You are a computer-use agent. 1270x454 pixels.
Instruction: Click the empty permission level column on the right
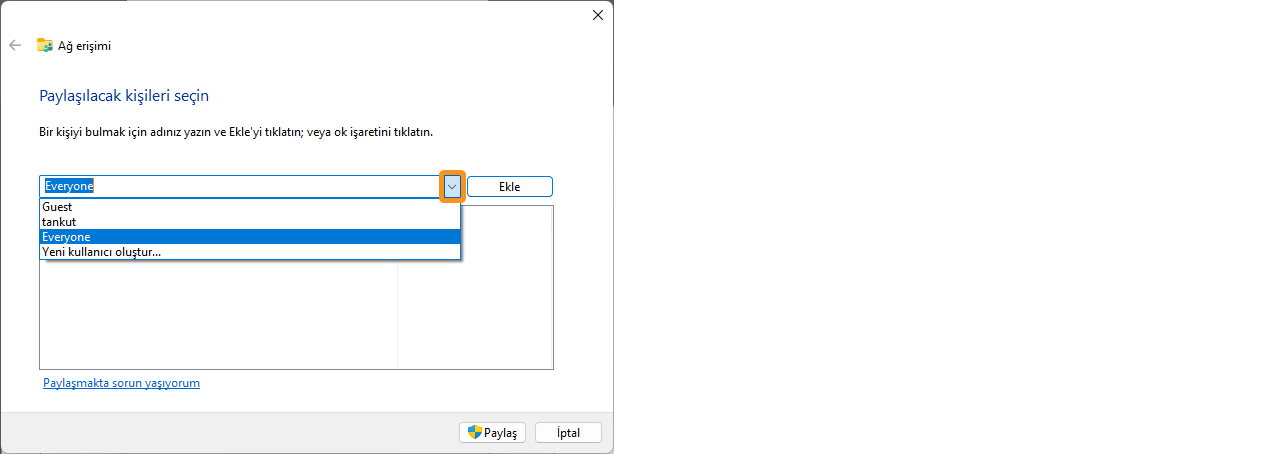(x=475, y=300)
